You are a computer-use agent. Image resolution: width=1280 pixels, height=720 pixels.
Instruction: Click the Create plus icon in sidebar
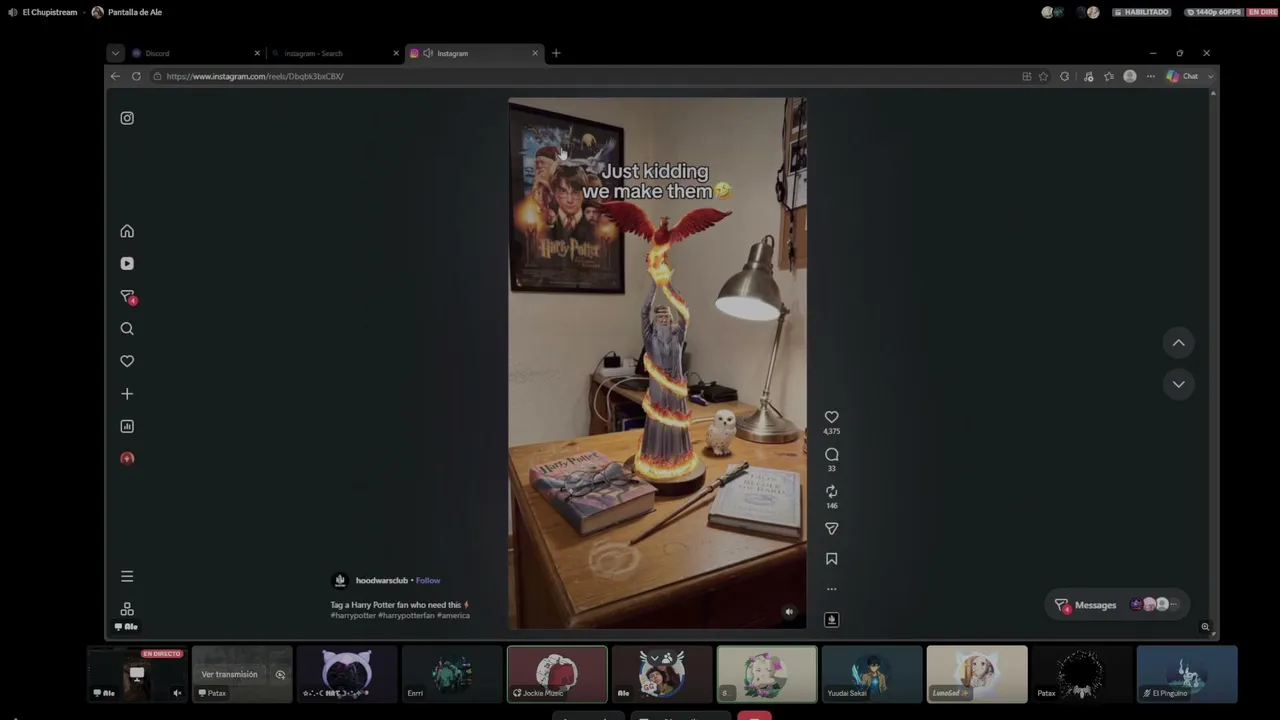(x=127, y=394)
